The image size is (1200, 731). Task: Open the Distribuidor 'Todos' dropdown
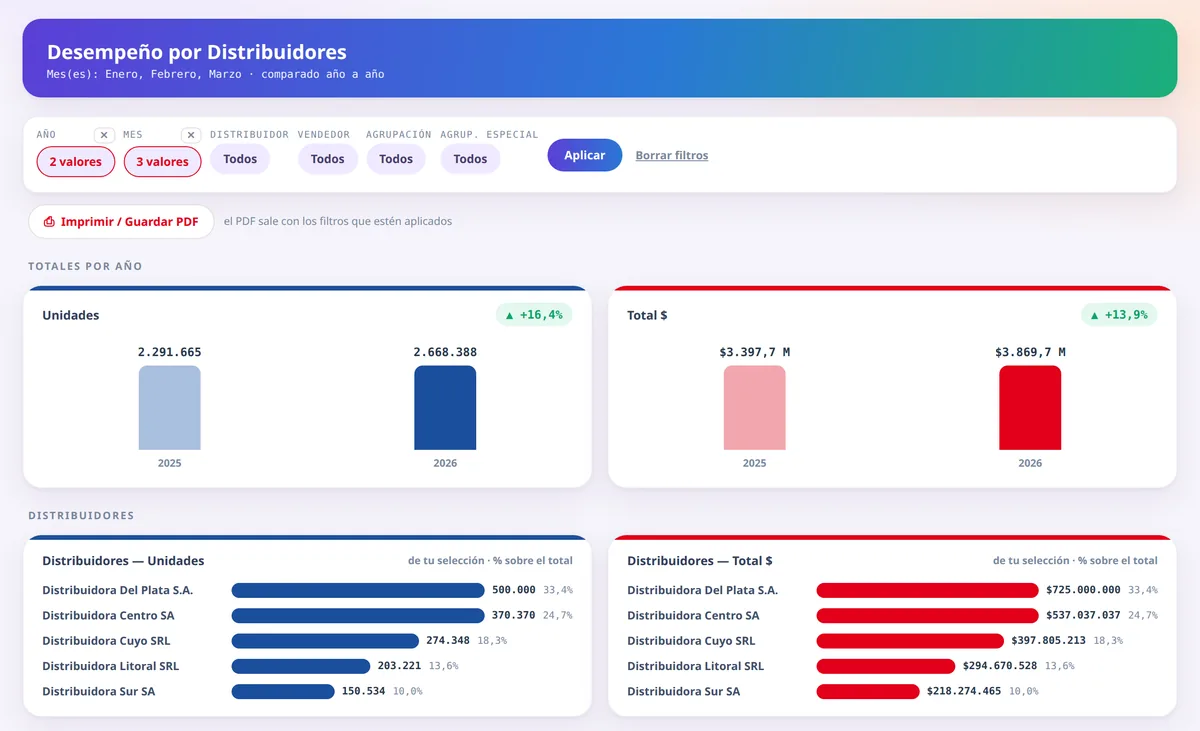(240, 159)
